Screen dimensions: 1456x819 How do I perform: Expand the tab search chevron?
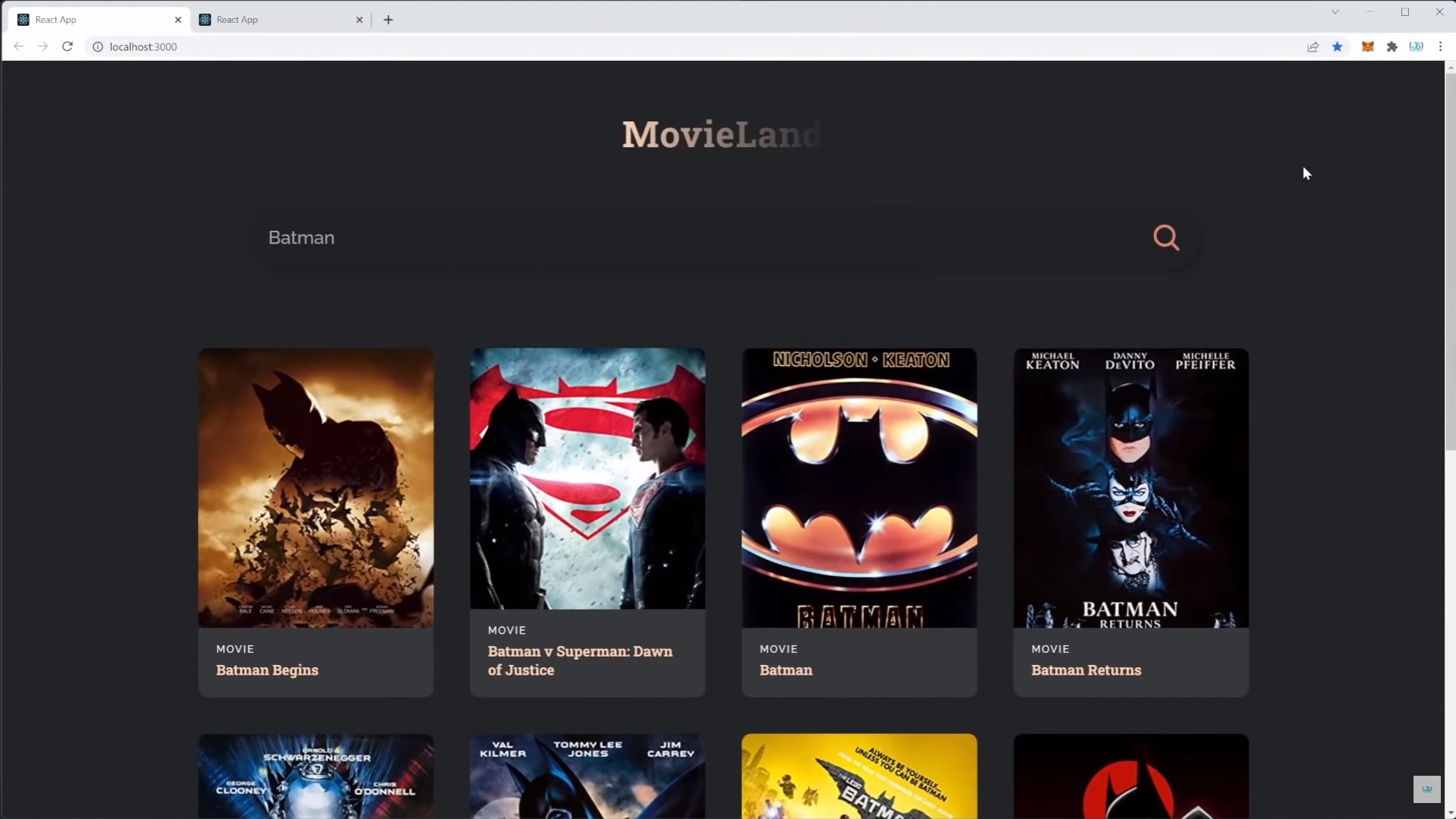coord(1335,12)
